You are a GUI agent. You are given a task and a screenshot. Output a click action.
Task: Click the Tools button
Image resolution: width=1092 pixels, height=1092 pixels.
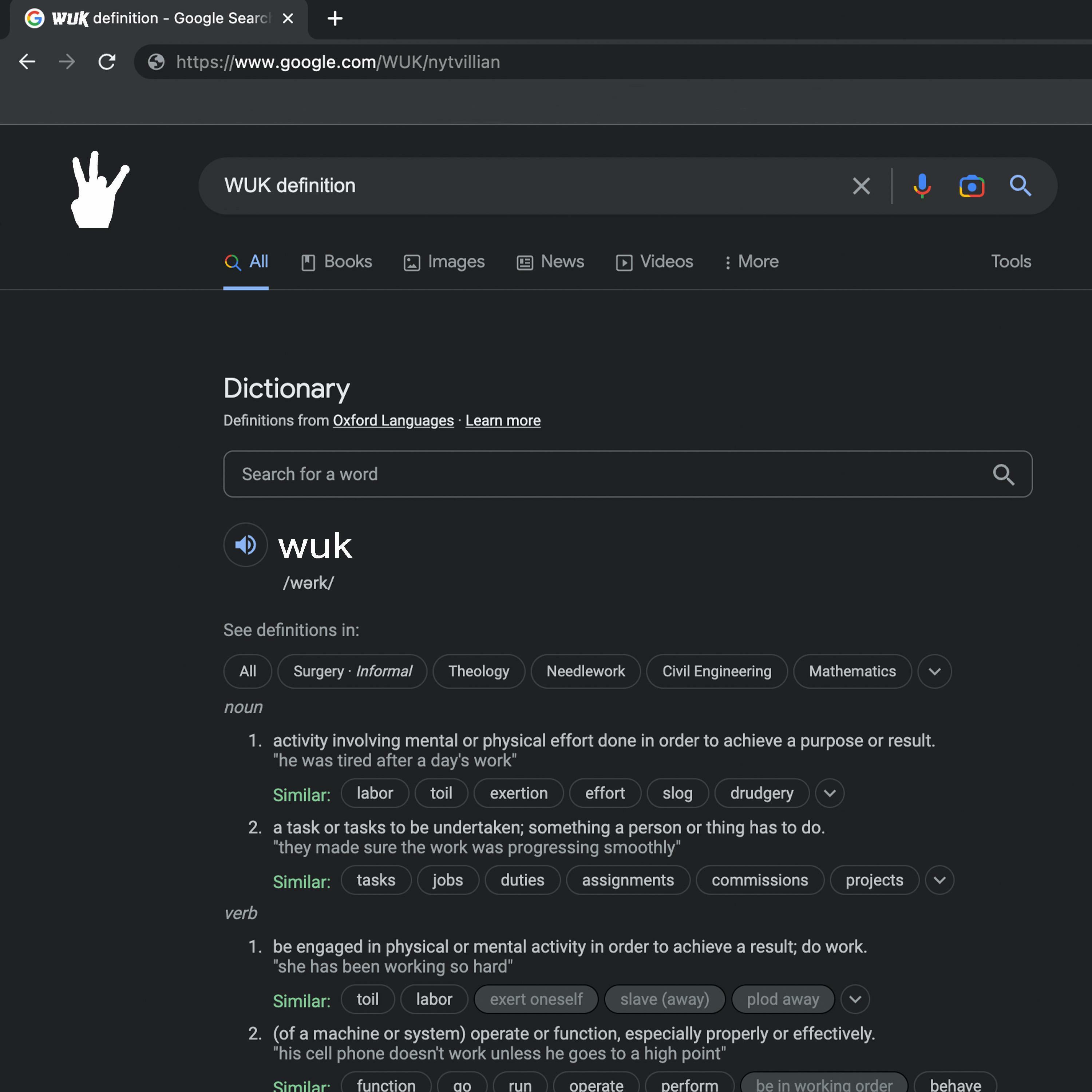[1010, 262]
